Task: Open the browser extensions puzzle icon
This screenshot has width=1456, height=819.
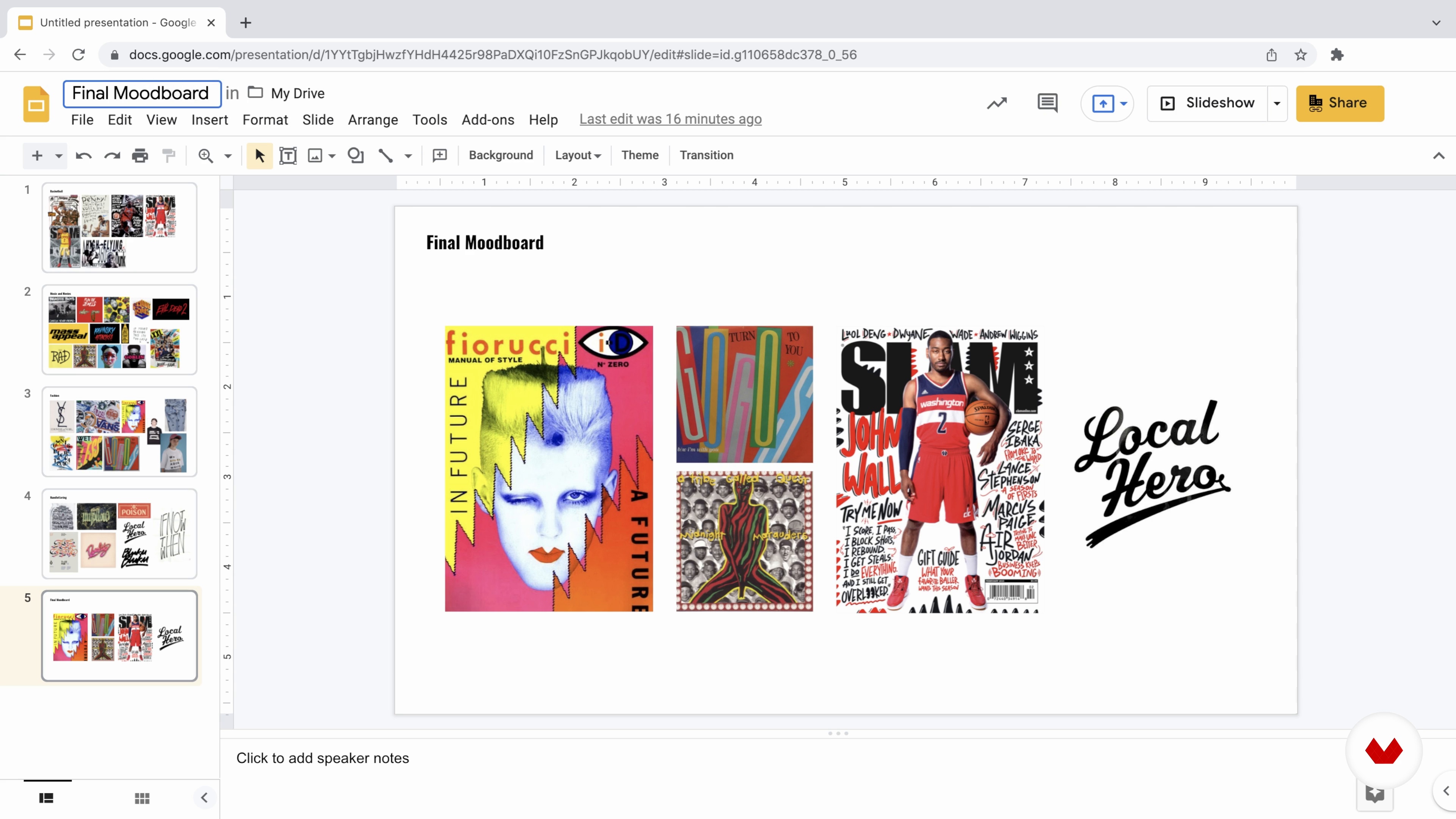Action: click(1337, 55)
